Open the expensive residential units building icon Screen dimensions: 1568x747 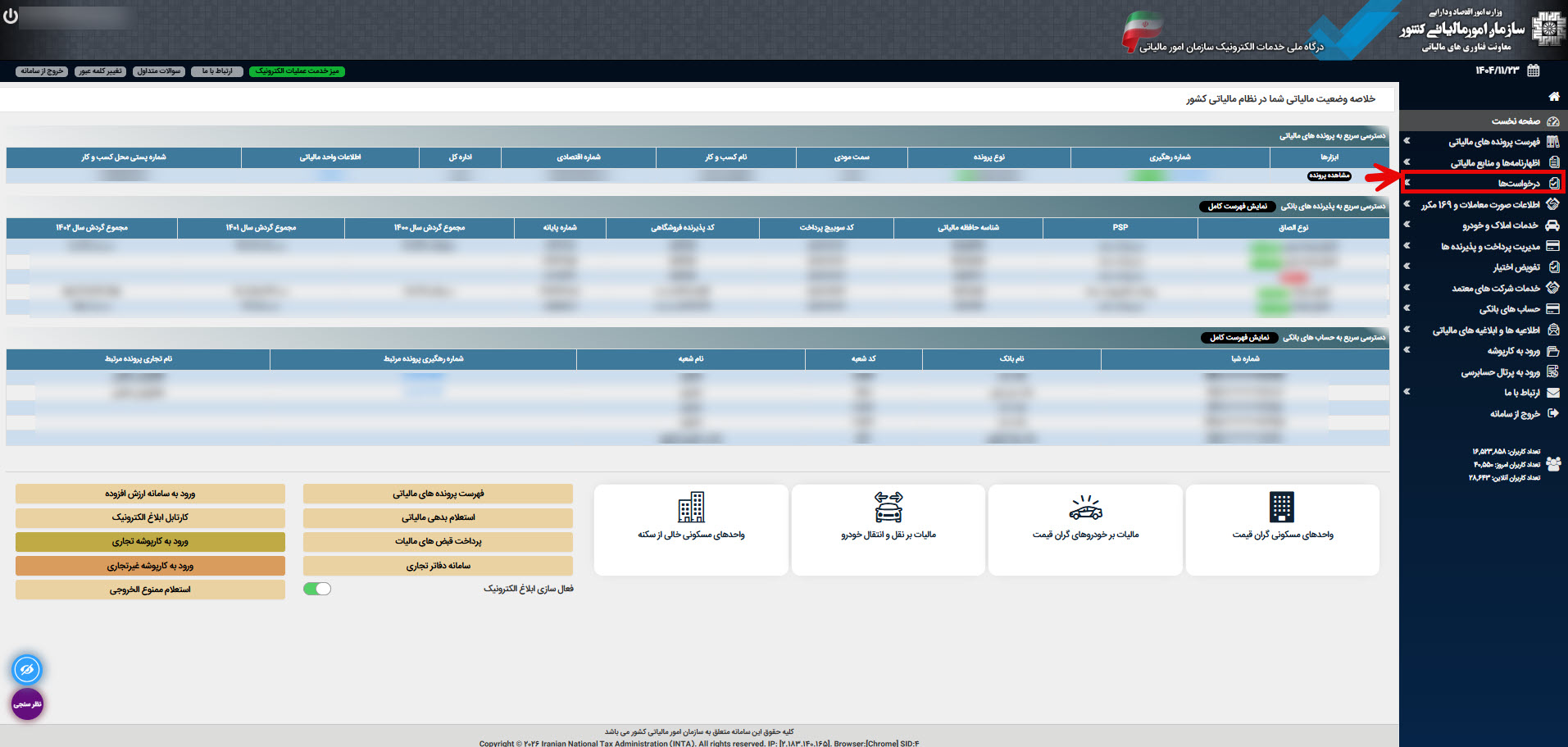pos(1281,508)
